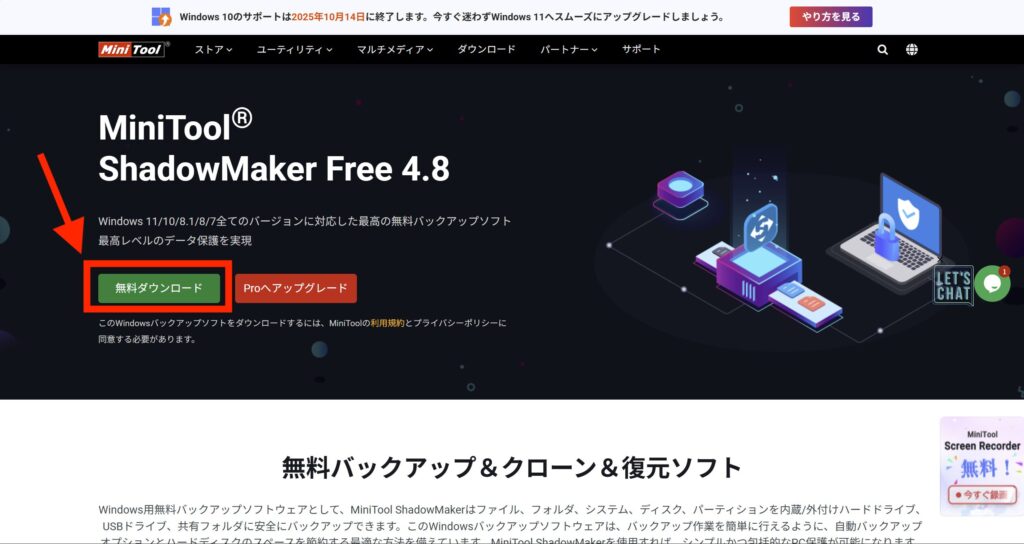The width and height of the screenshot is (1024, 544).
Task: Click the やり方を見る banner button
Action: pos(831,17)
